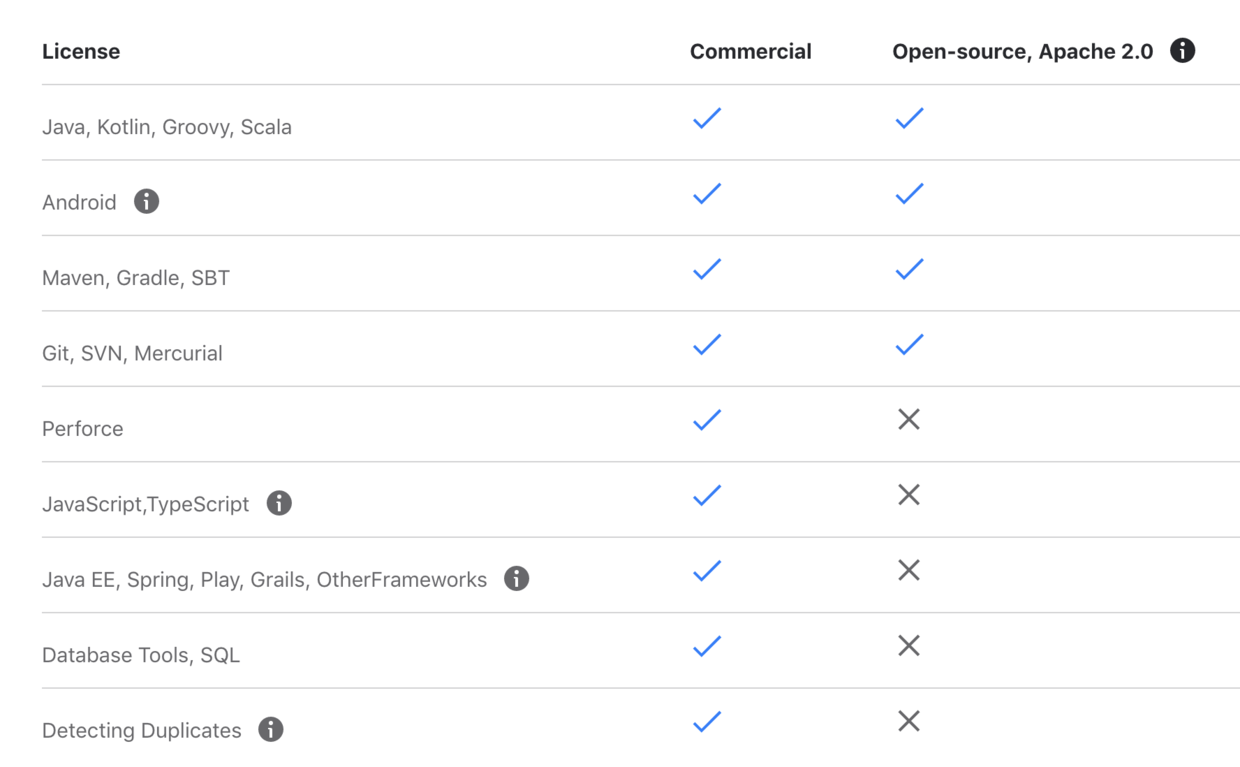Viewport: 1240px width, 767px height.
Task: Click the License column header
Action: coord(81,52)
